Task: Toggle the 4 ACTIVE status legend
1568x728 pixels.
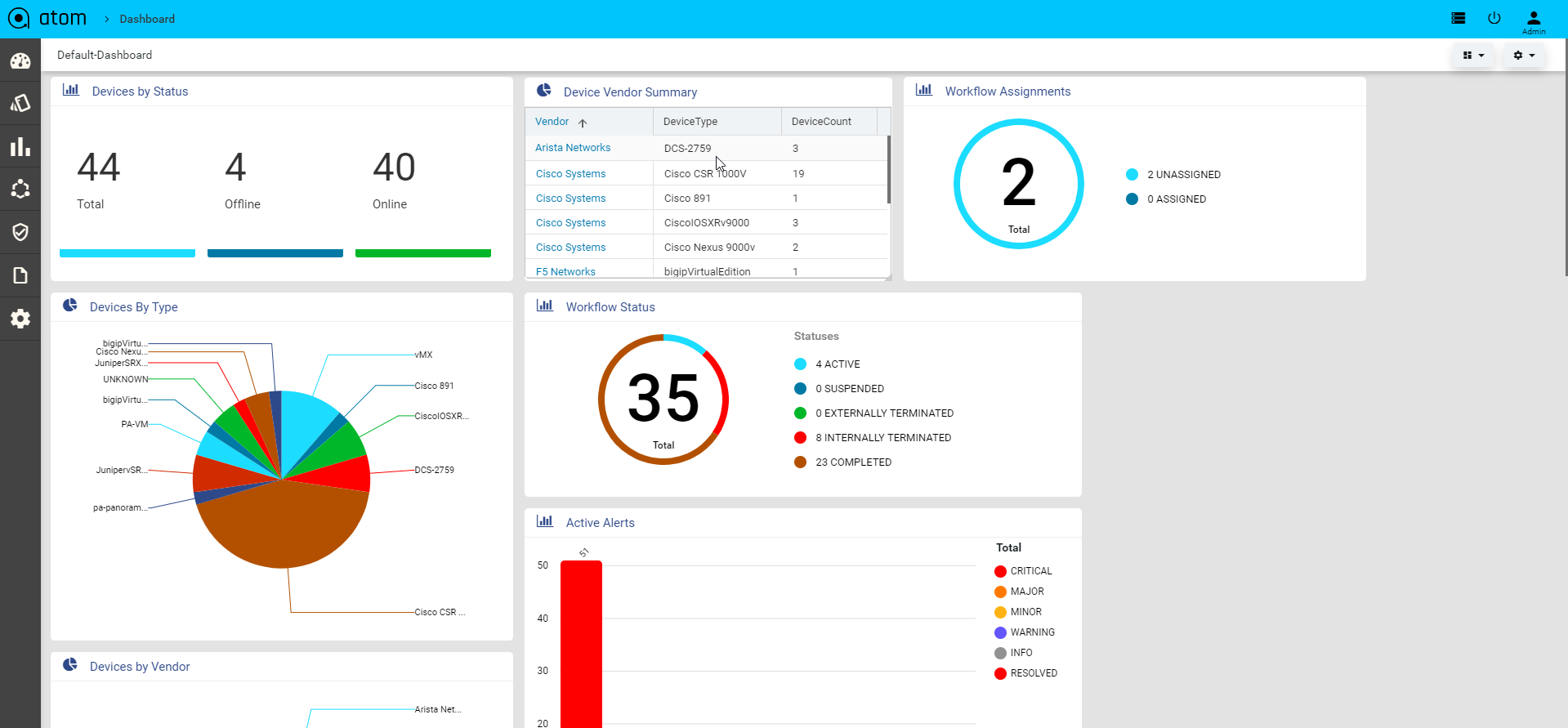Action: pos(827,364)
